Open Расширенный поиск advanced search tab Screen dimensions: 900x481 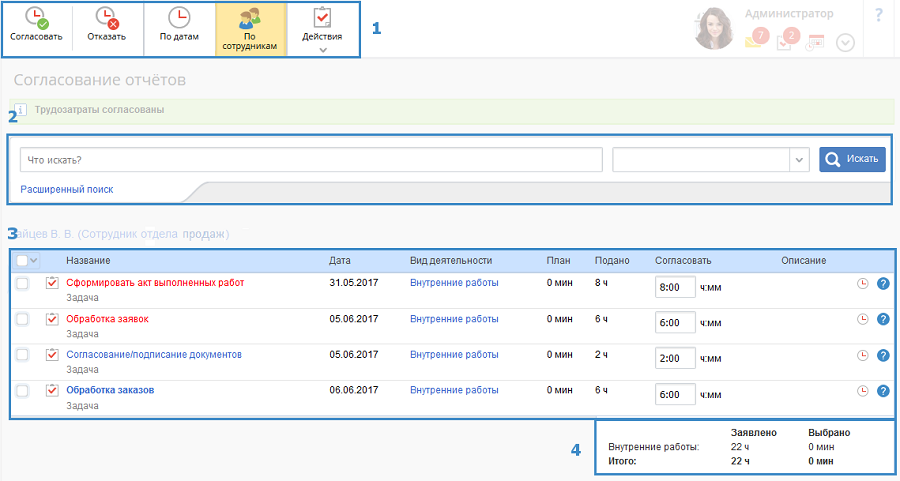[x=67, y=189]
